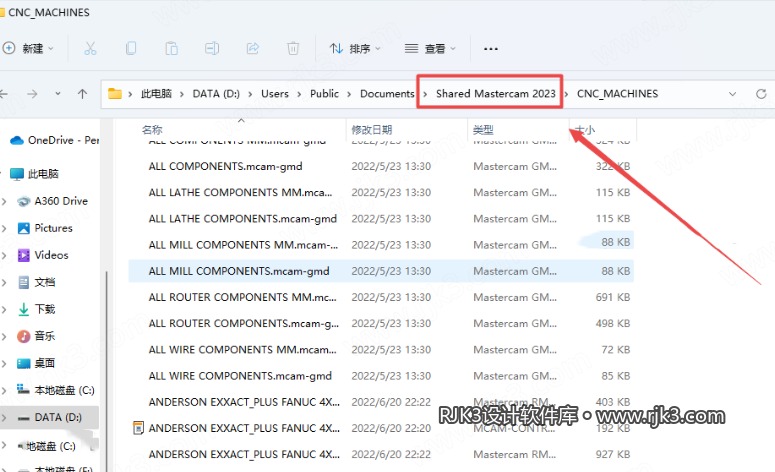Expand the Videos tree node

click(4, 255)
